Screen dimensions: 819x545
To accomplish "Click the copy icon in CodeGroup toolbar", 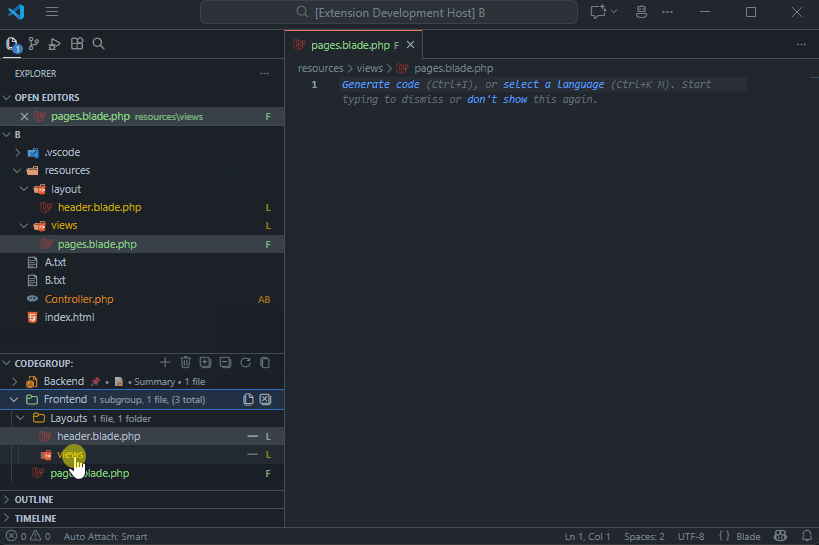I will 265,362.
